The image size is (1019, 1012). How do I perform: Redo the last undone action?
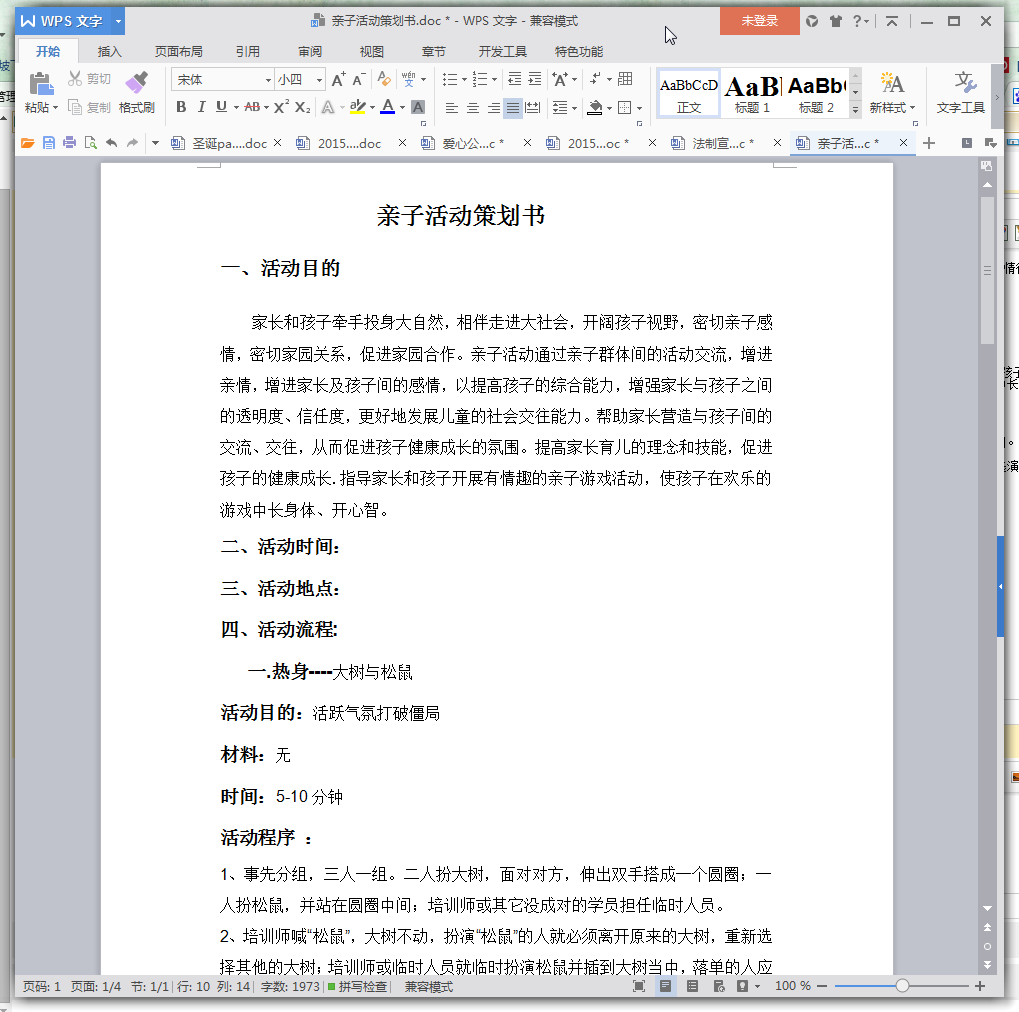coord(133,143)
